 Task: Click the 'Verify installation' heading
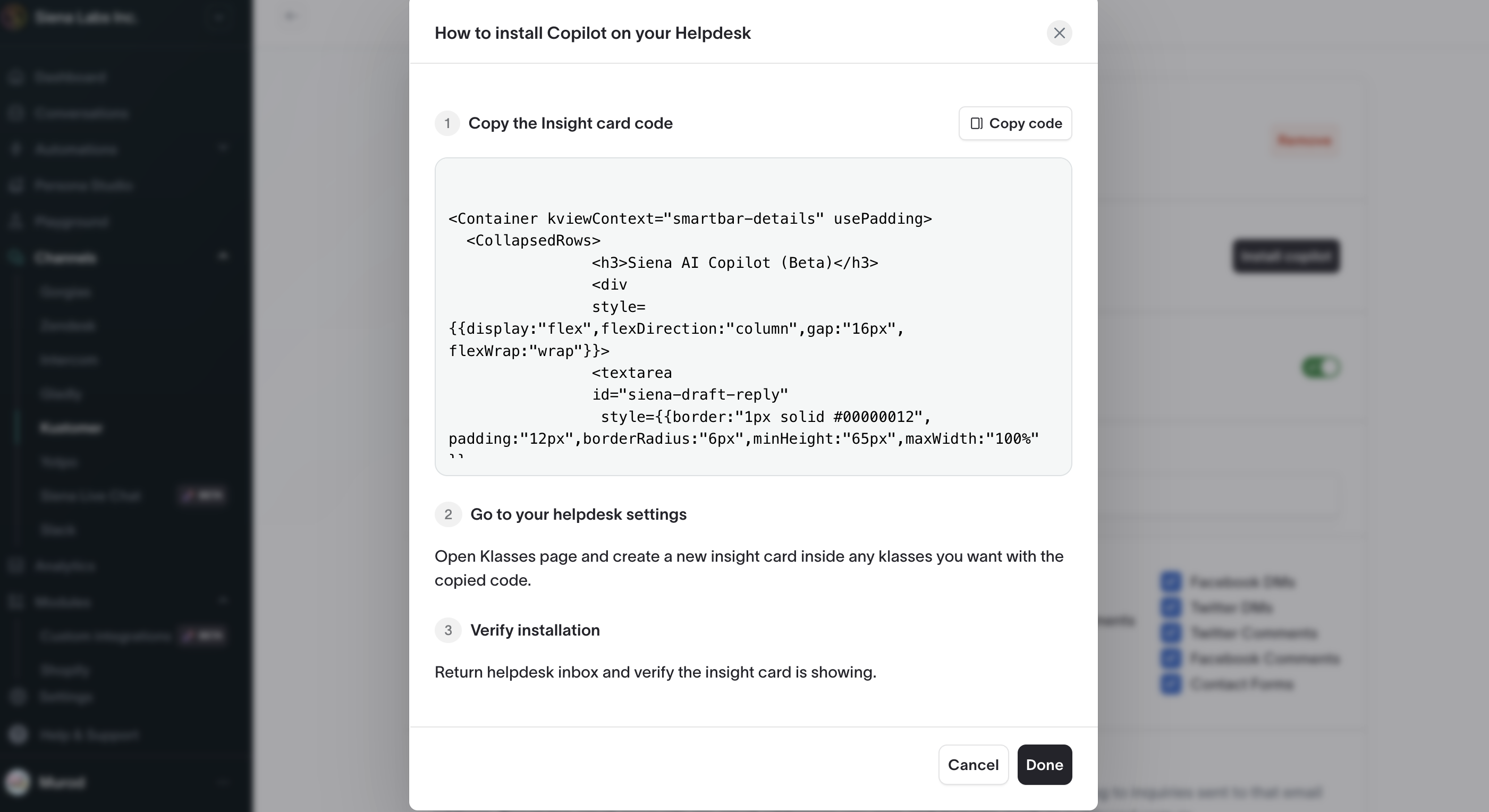535,630
